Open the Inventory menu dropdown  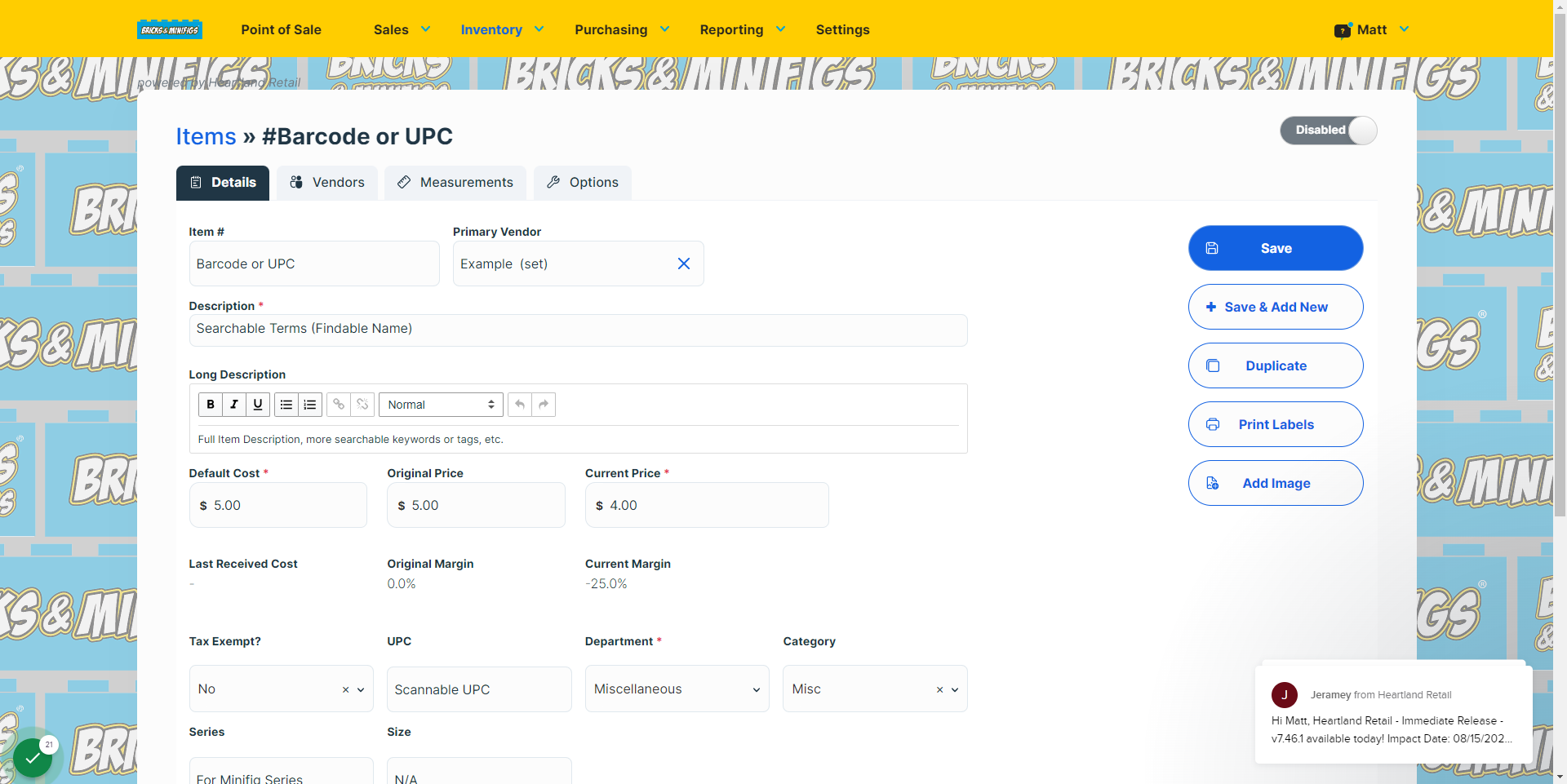502,29
